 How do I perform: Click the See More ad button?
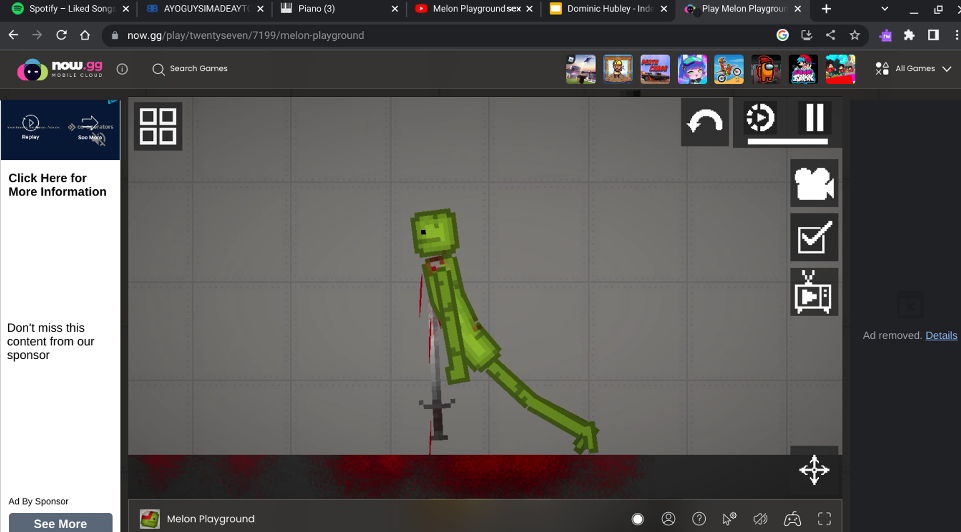pos(60,523)
